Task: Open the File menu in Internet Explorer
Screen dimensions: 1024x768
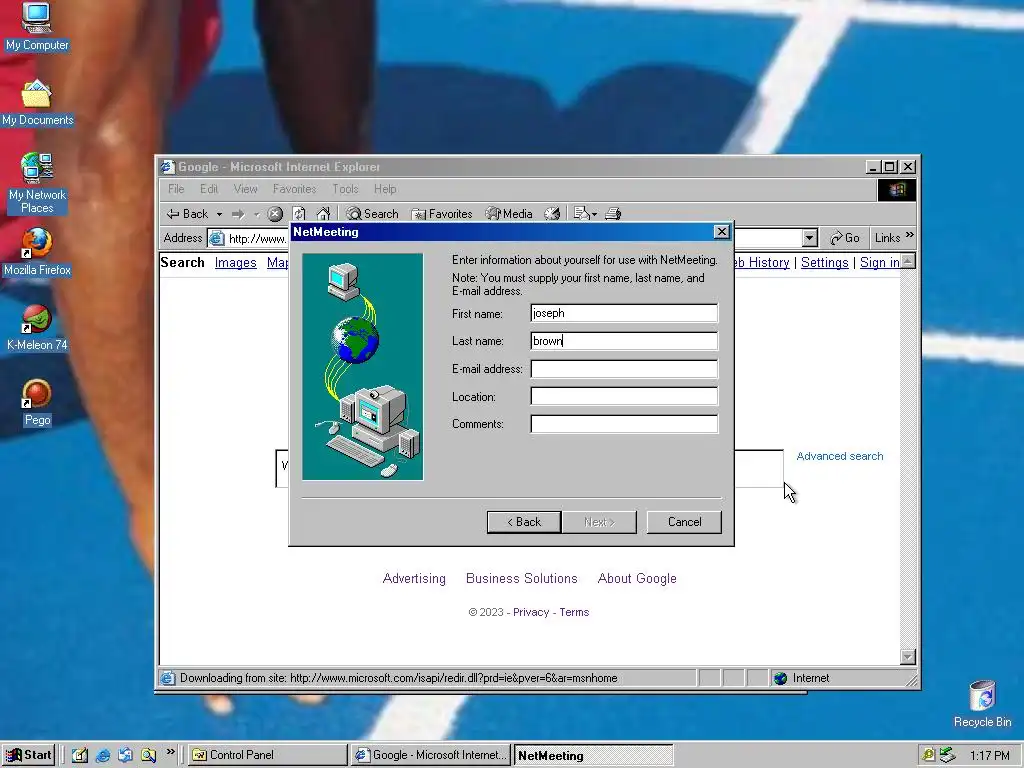Action: pyautogui.click(x=176, y=189)
